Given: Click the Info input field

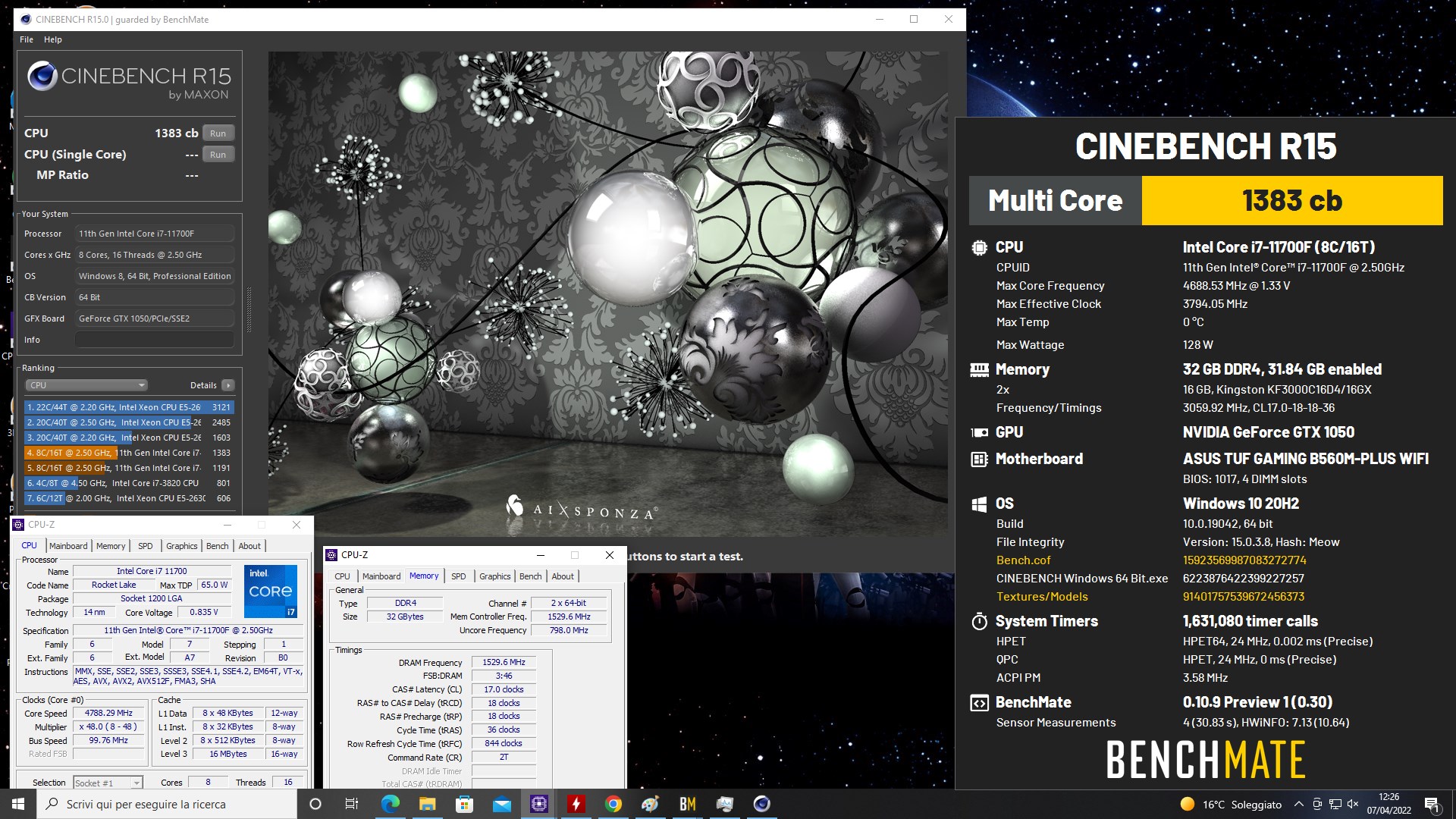Looking at the screenshot, I should pyautogui.click(x=155, y=340).
